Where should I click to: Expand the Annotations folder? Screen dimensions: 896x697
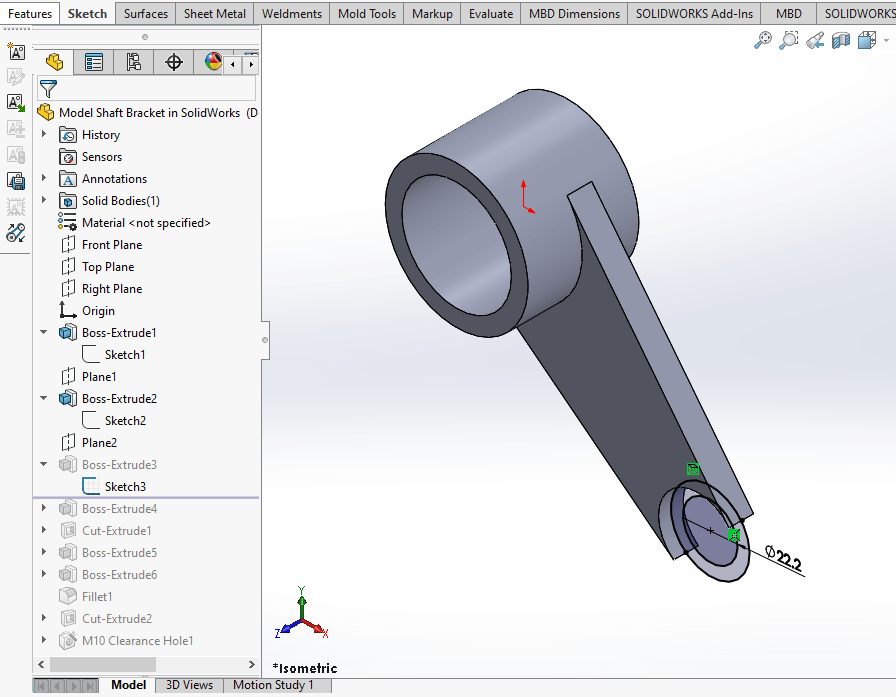click(43, 178)
